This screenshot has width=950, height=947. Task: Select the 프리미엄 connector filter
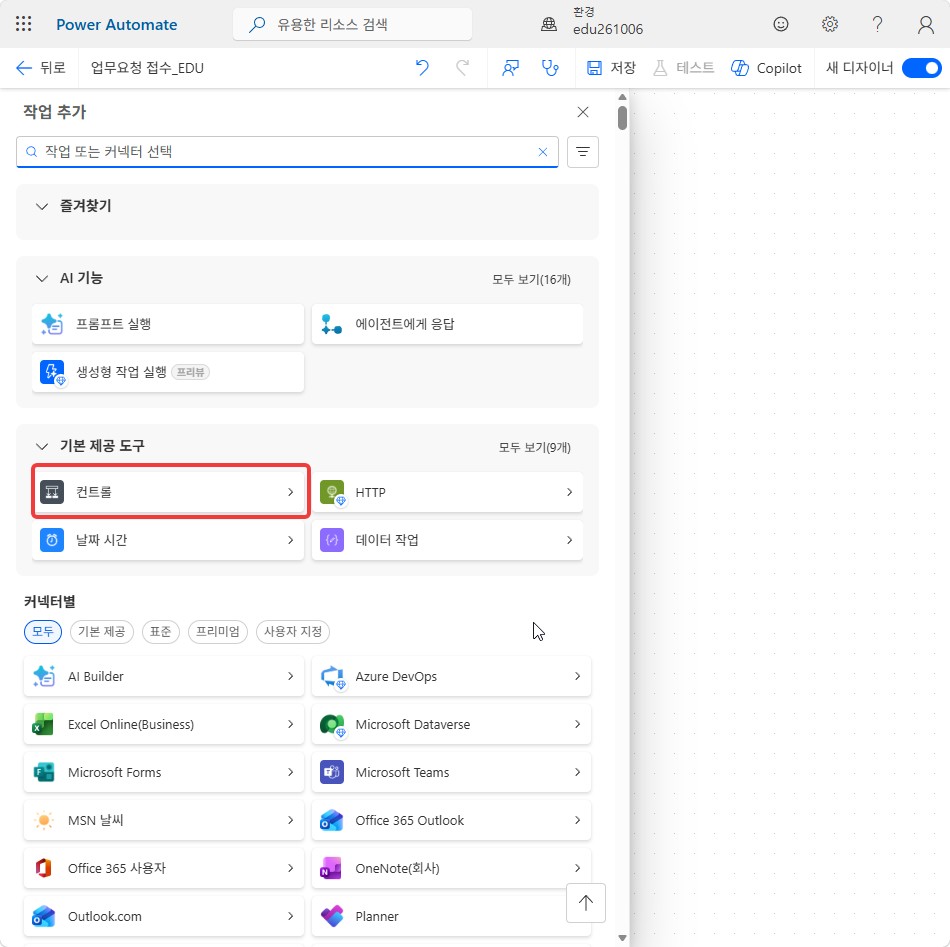pyautogui.click(x=218, y=632)
